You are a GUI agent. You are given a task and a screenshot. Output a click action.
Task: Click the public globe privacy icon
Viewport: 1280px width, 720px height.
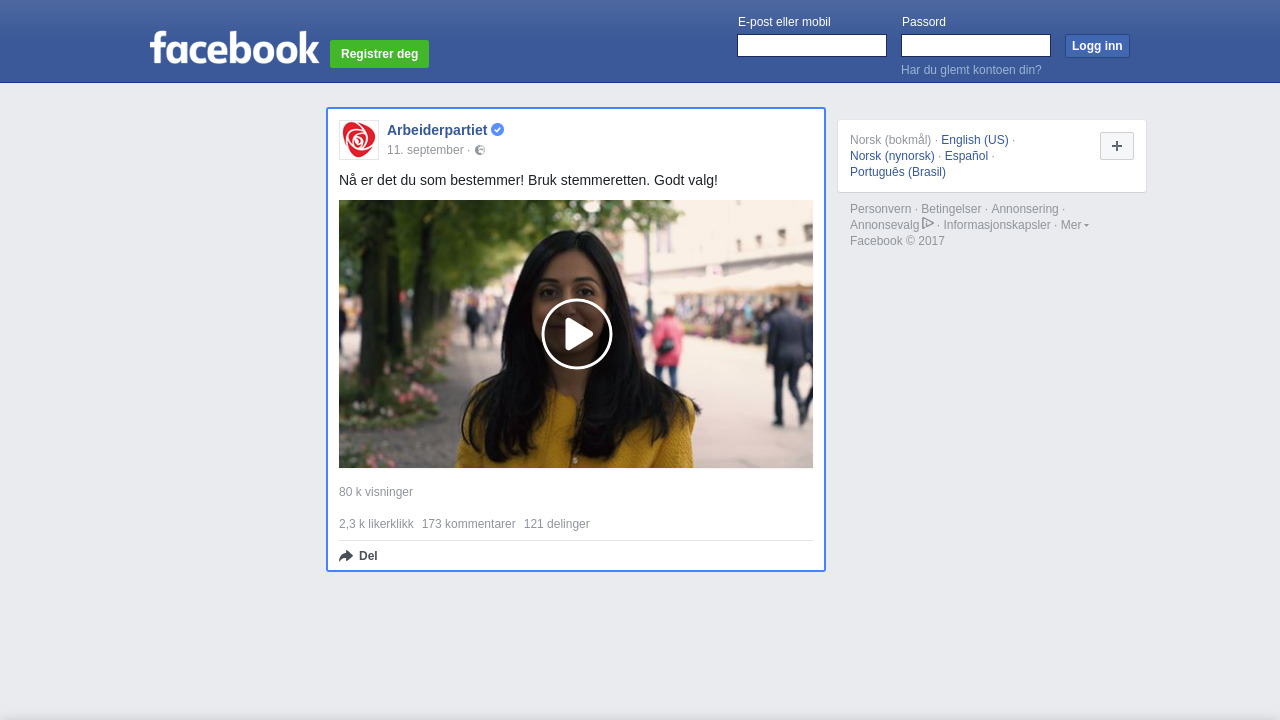pos(480,150)
